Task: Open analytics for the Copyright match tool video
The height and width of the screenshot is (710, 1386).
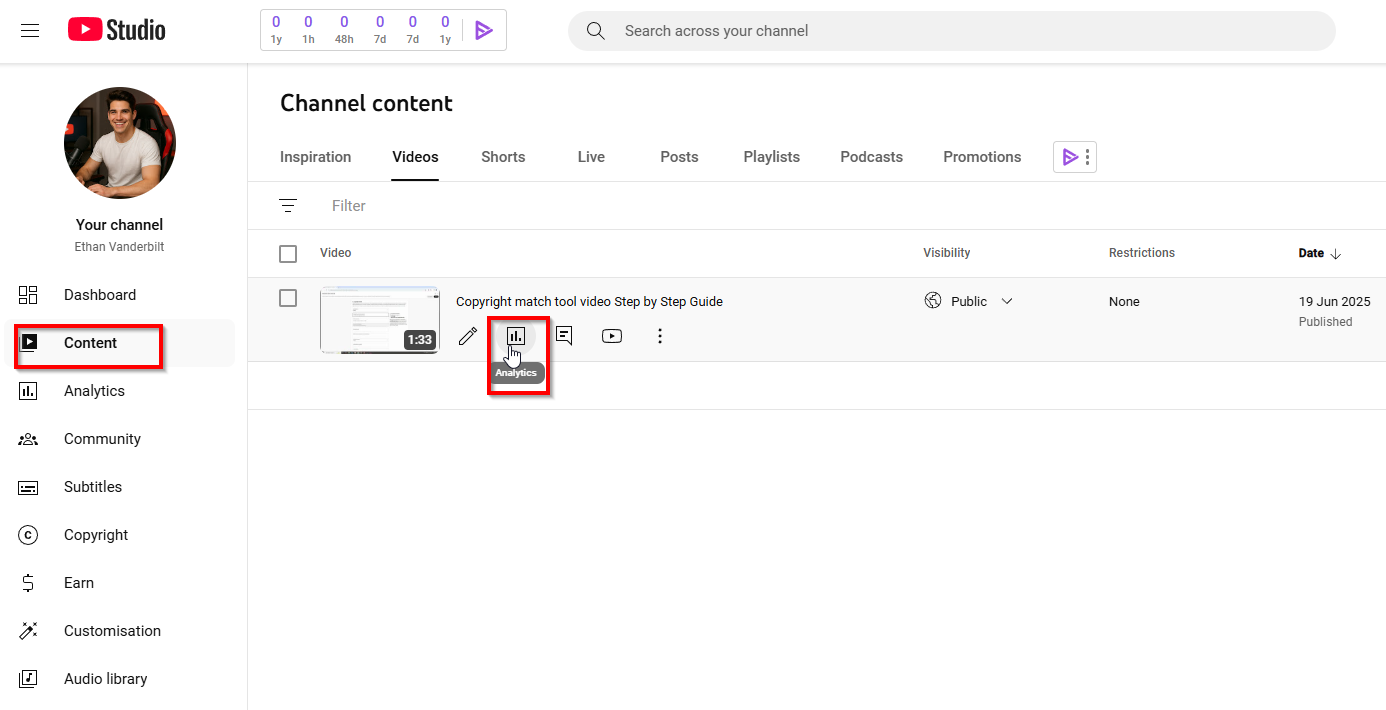Action: [516, 336]
